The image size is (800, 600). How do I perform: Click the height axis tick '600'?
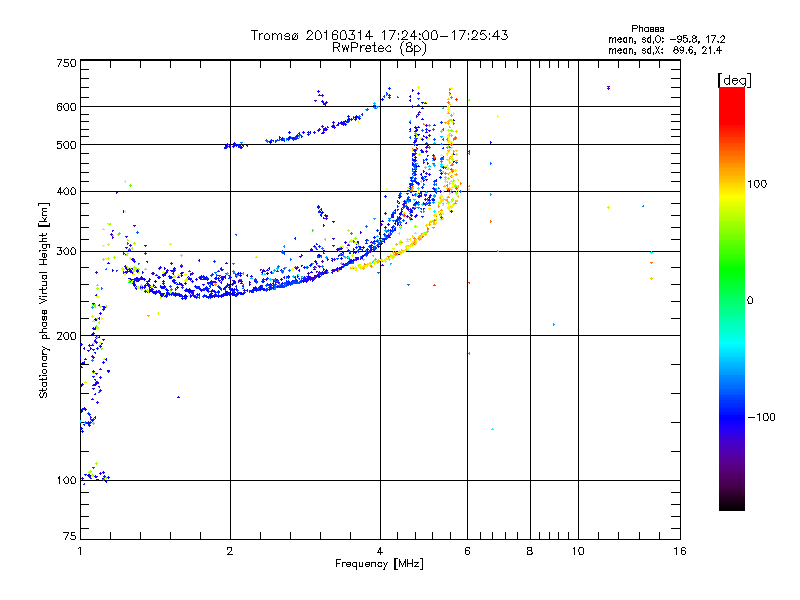[x=67, y=107]
